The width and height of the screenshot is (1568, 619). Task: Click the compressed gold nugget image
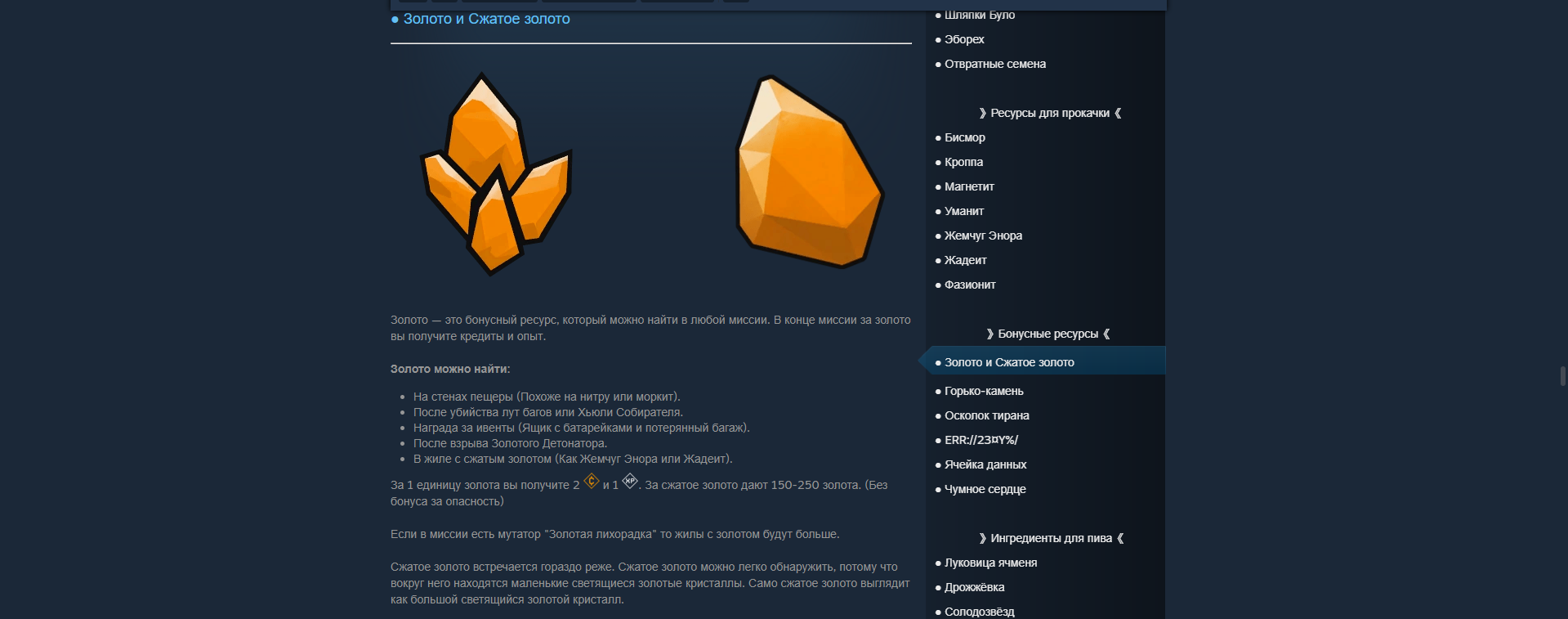click(810, 172)
